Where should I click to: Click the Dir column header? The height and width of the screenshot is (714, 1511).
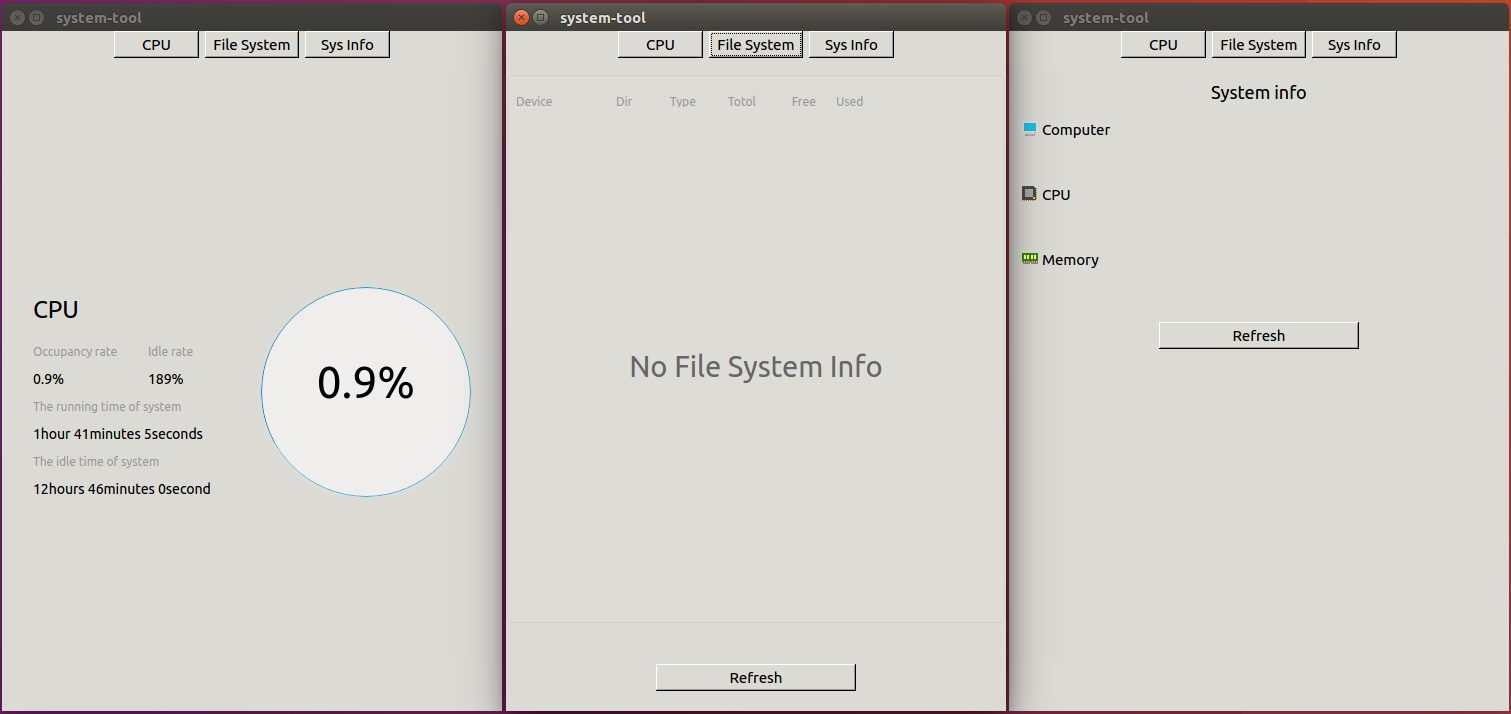pos(623,101)
